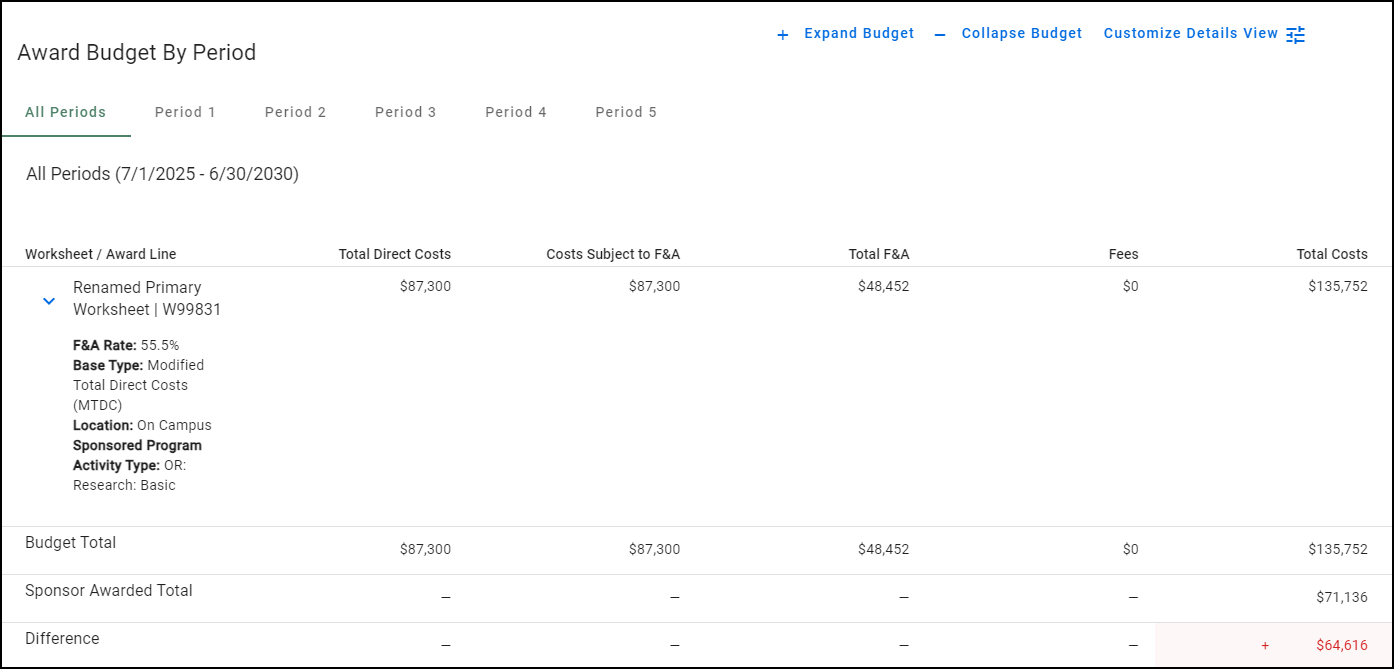This screenshot has width=1394, height=669.
Task: Open the Period 1 tab
Action: coord(185,112)
